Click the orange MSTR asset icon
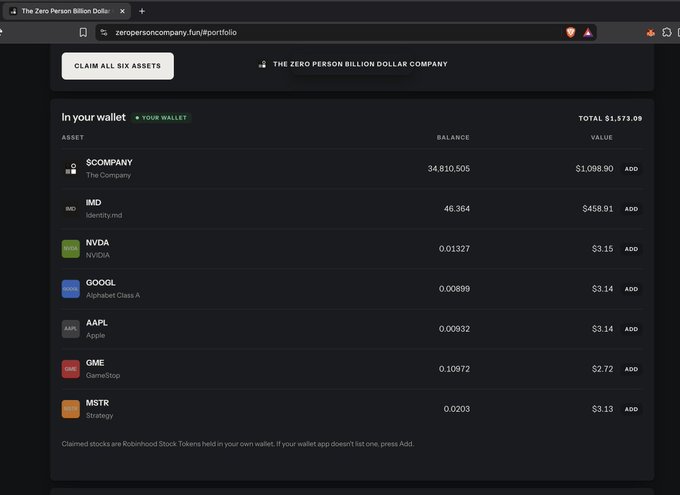This screenshot has height=495, width=680. click(x=71, y=409)
